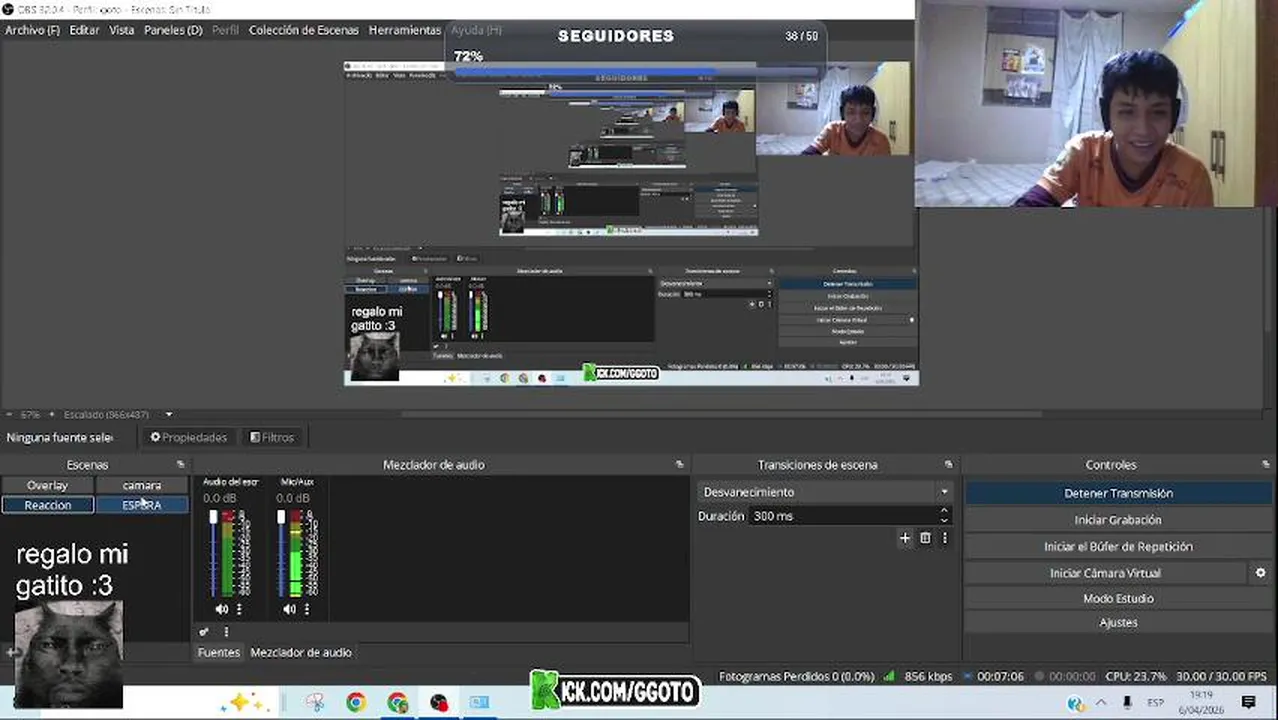Open advanced audio properties gear in mixer toolbar
Image resolution: width=1278 pixels, height=720 pixels.
[x=204, y=632]
